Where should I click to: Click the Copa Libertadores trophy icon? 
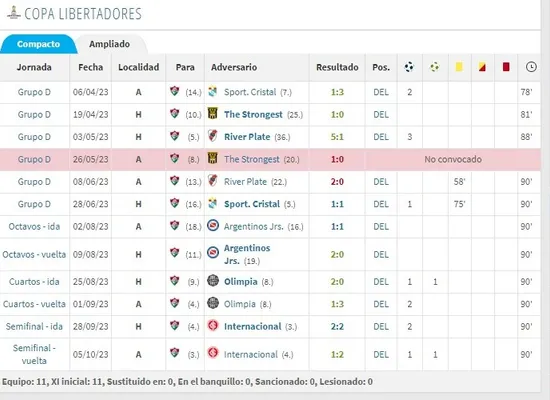13,13
